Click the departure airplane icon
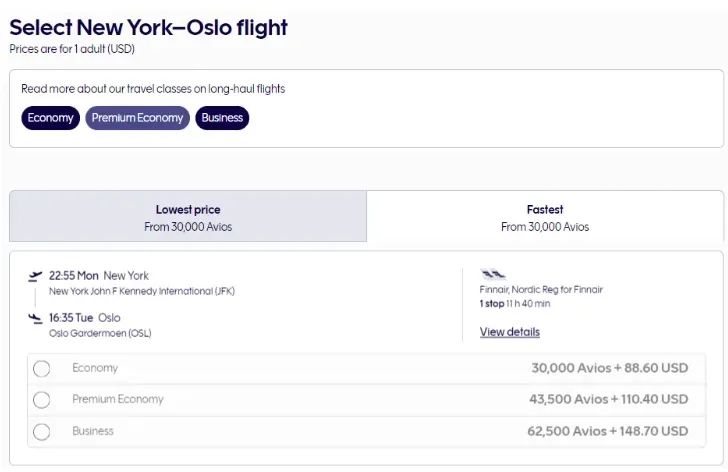This screenshot has height=472, width=728. click(36, 276)
